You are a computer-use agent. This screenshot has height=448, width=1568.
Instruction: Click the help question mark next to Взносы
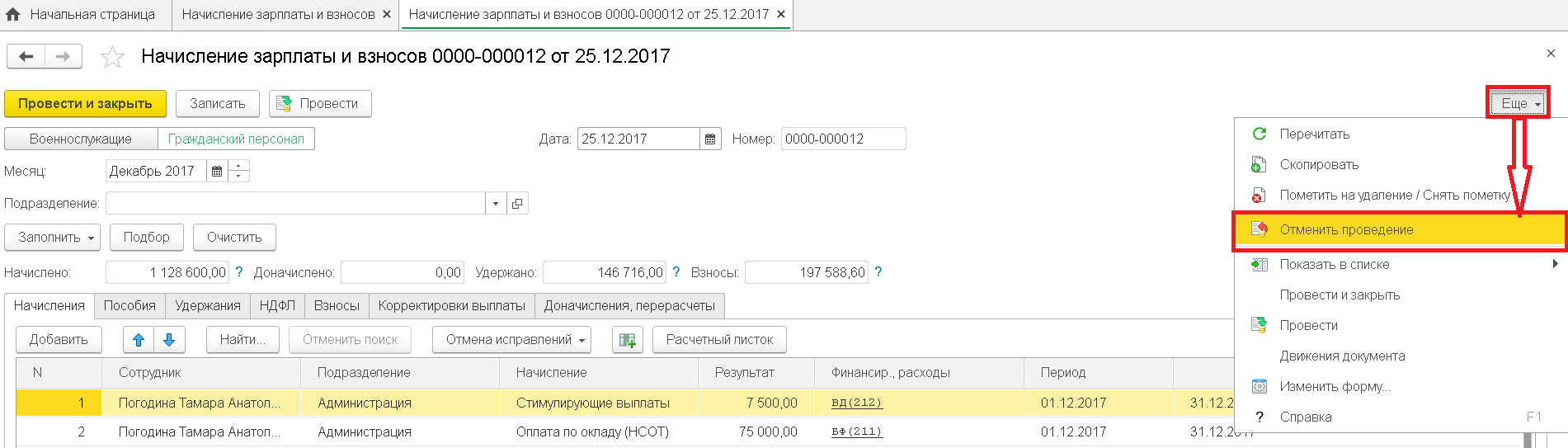point(878,271)
